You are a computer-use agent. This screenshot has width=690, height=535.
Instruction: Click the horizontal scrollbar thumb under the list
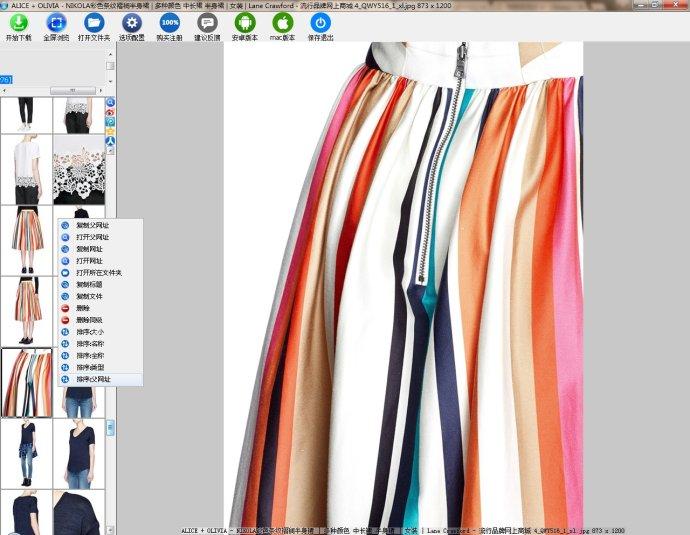[x=73, y=91]
